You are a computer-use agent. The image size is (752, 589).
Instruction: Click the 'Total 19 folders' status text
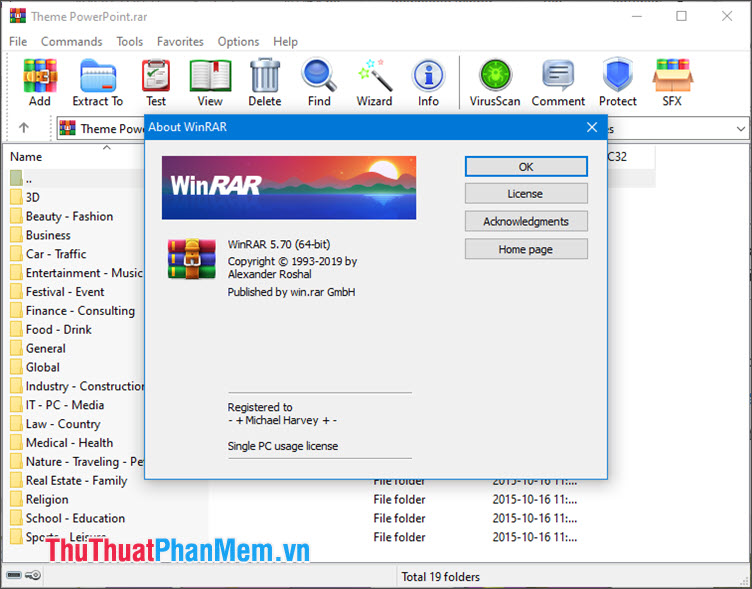(440, 577)
